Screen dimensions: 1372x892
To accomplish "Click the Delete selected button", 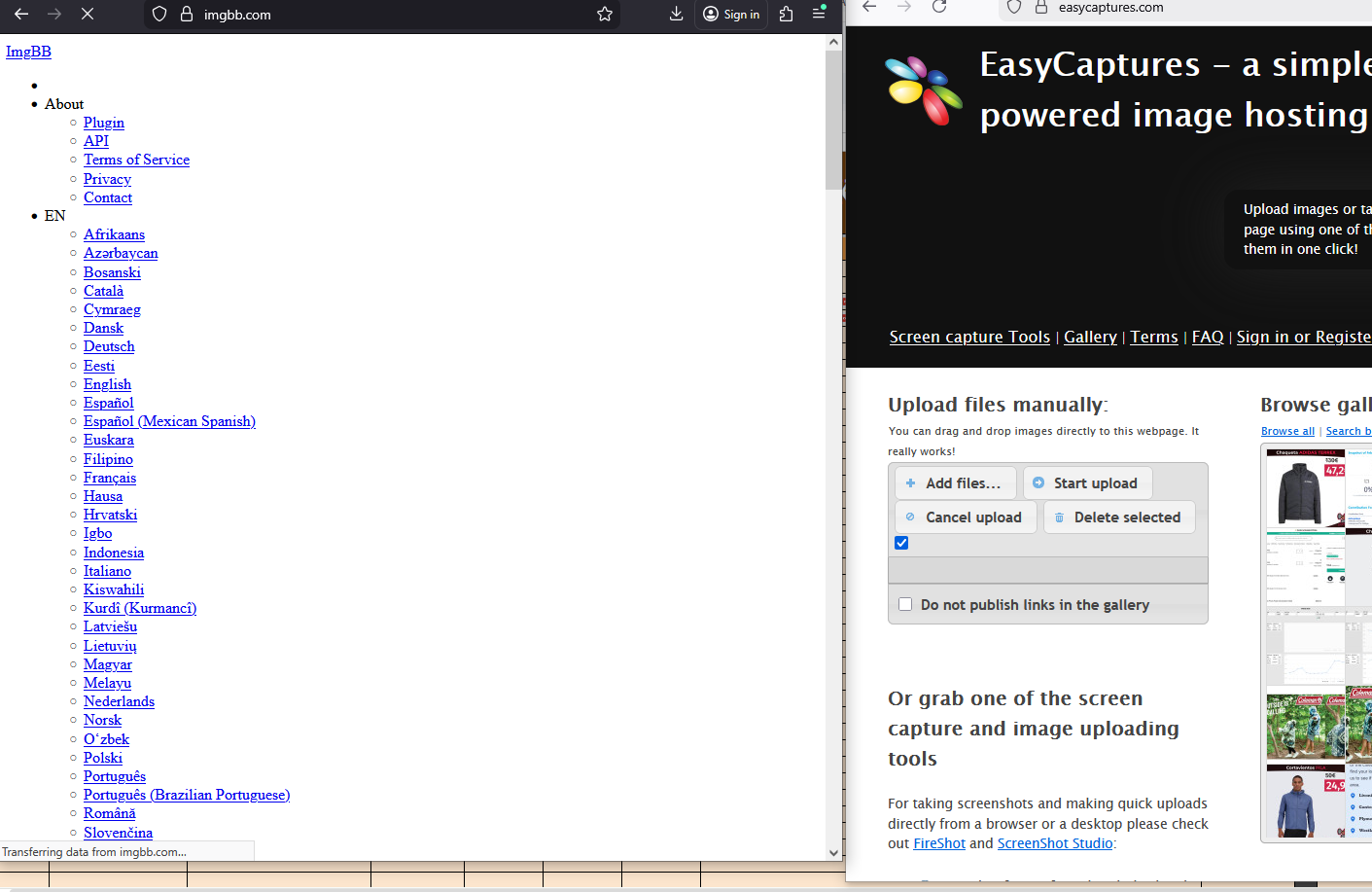I will [1119, 517].
